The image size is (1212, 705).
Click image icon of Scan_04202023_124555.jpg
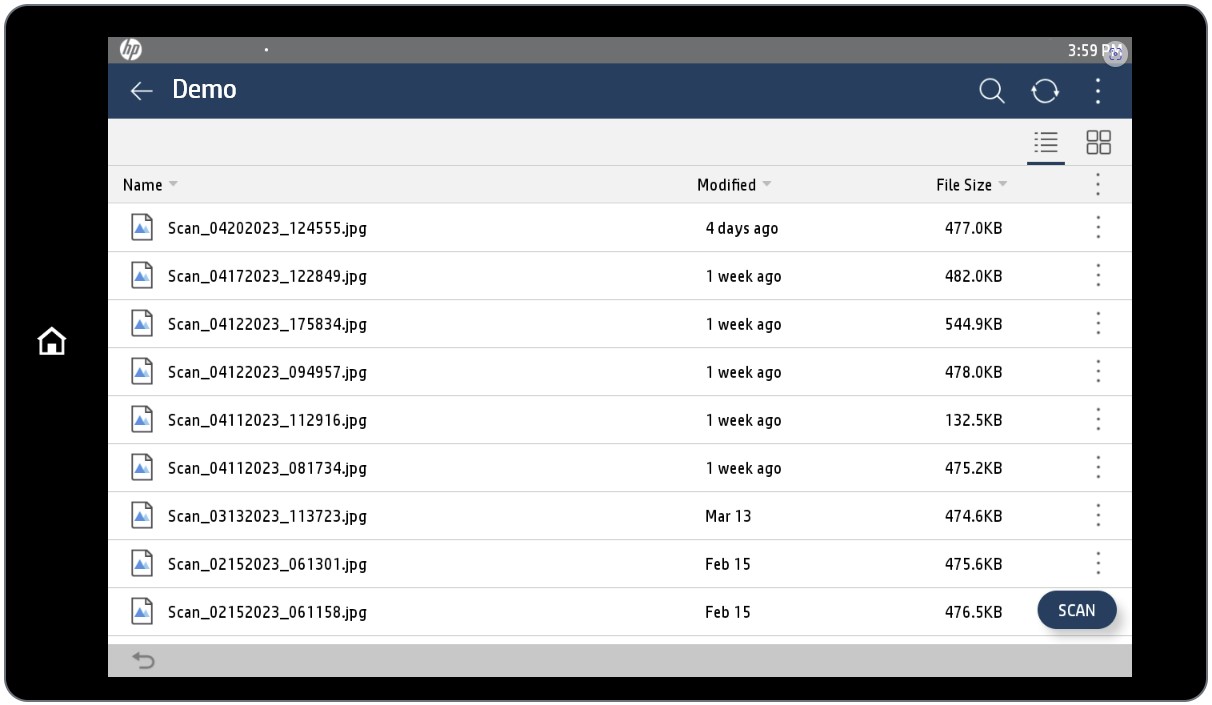(142, 228)
